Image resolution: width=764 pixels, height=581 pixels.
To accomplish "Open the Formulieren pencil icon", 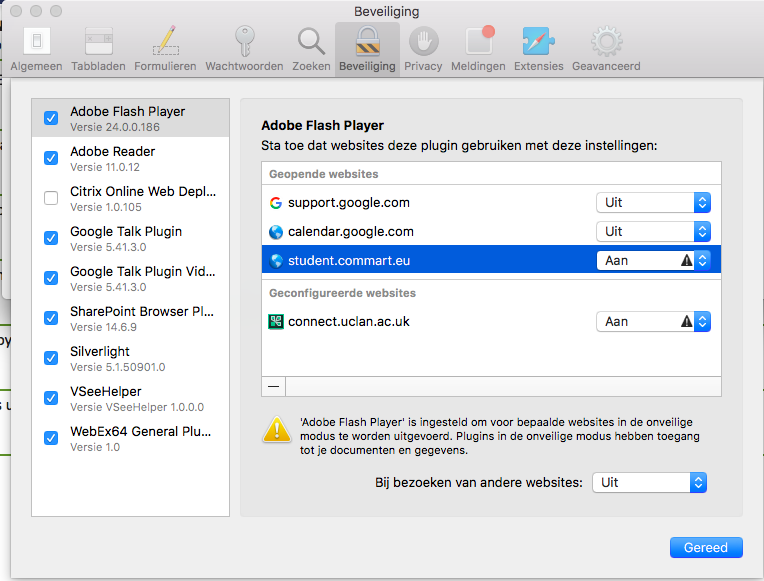I will 166,41.
